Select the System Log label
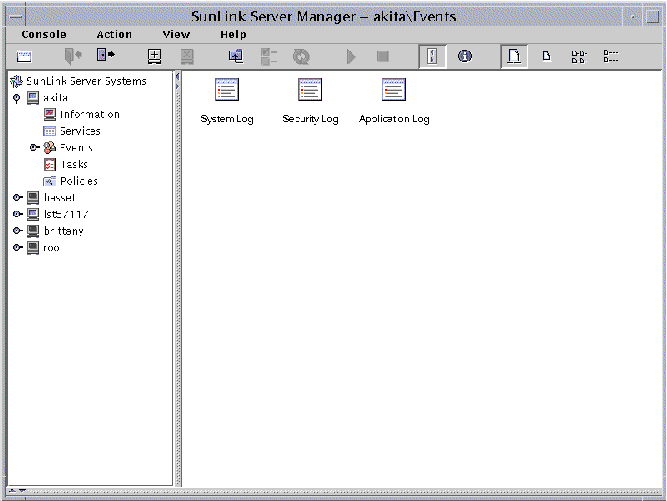 click(x=227, y=119)
